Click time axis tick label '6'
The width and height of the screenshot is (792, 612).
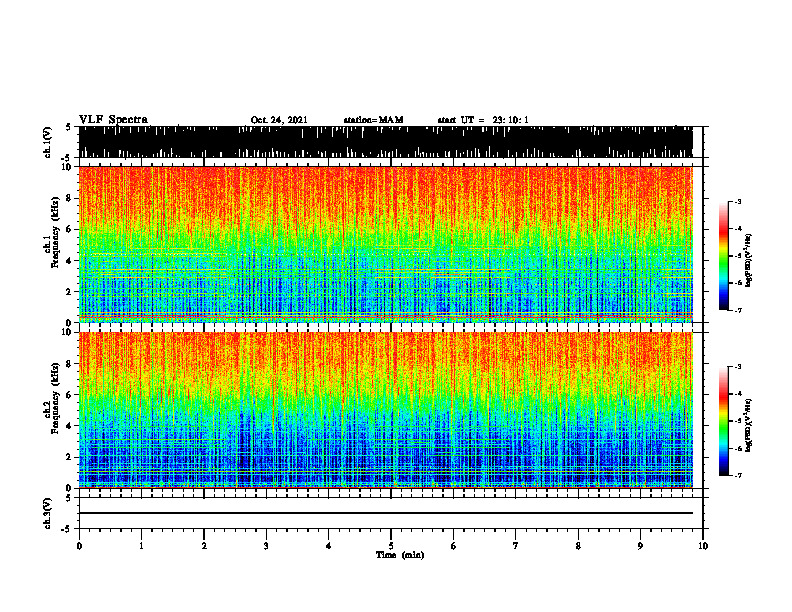[454, 546]
